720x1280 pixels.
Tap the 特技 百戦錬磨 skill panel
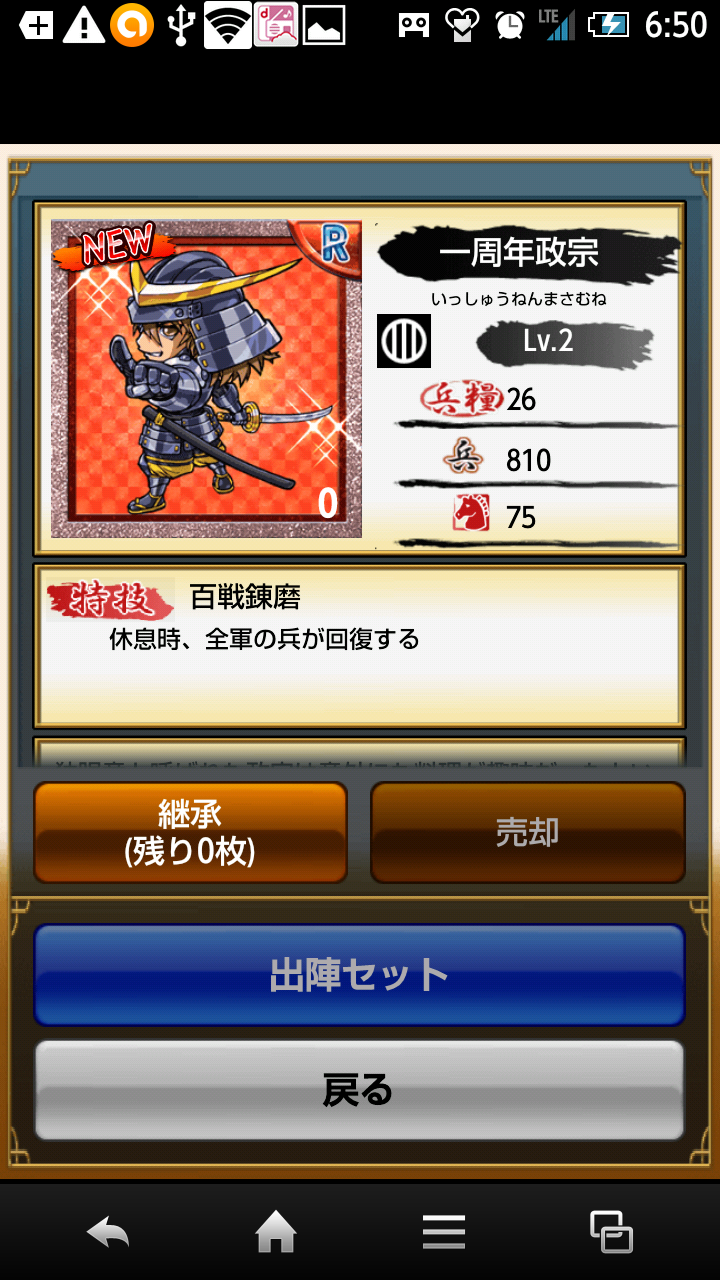click(x=360, y=646)
